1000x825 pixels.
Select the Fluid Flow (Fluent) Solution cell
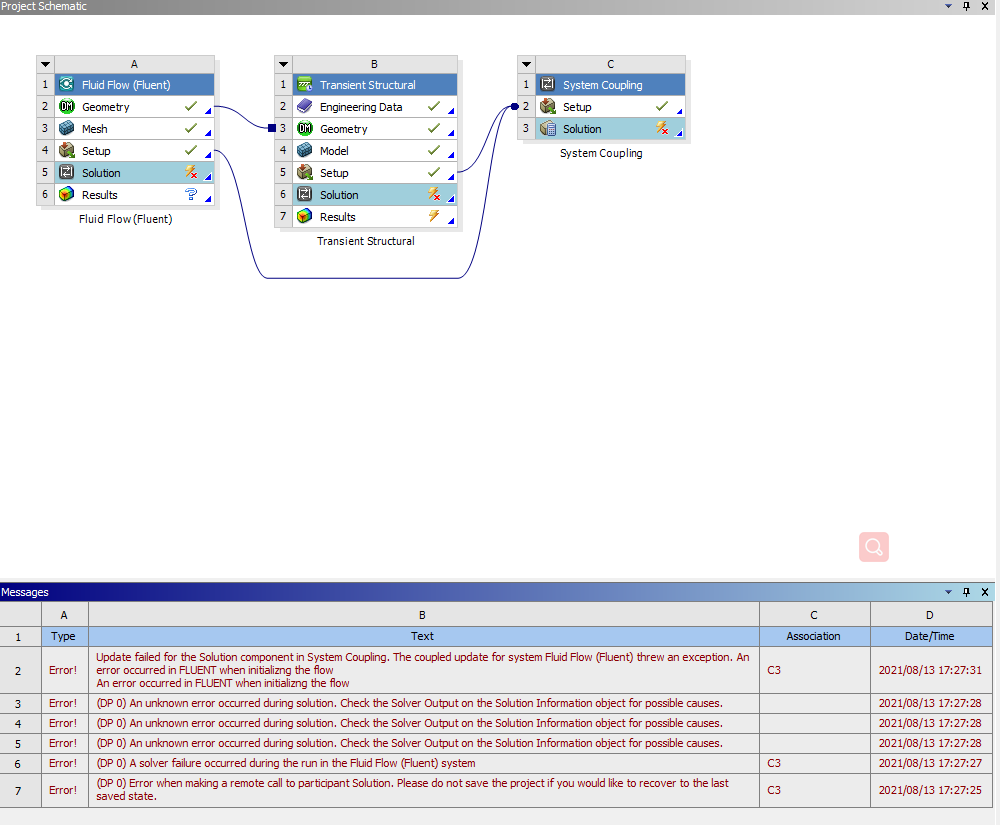tap(101, 173)
